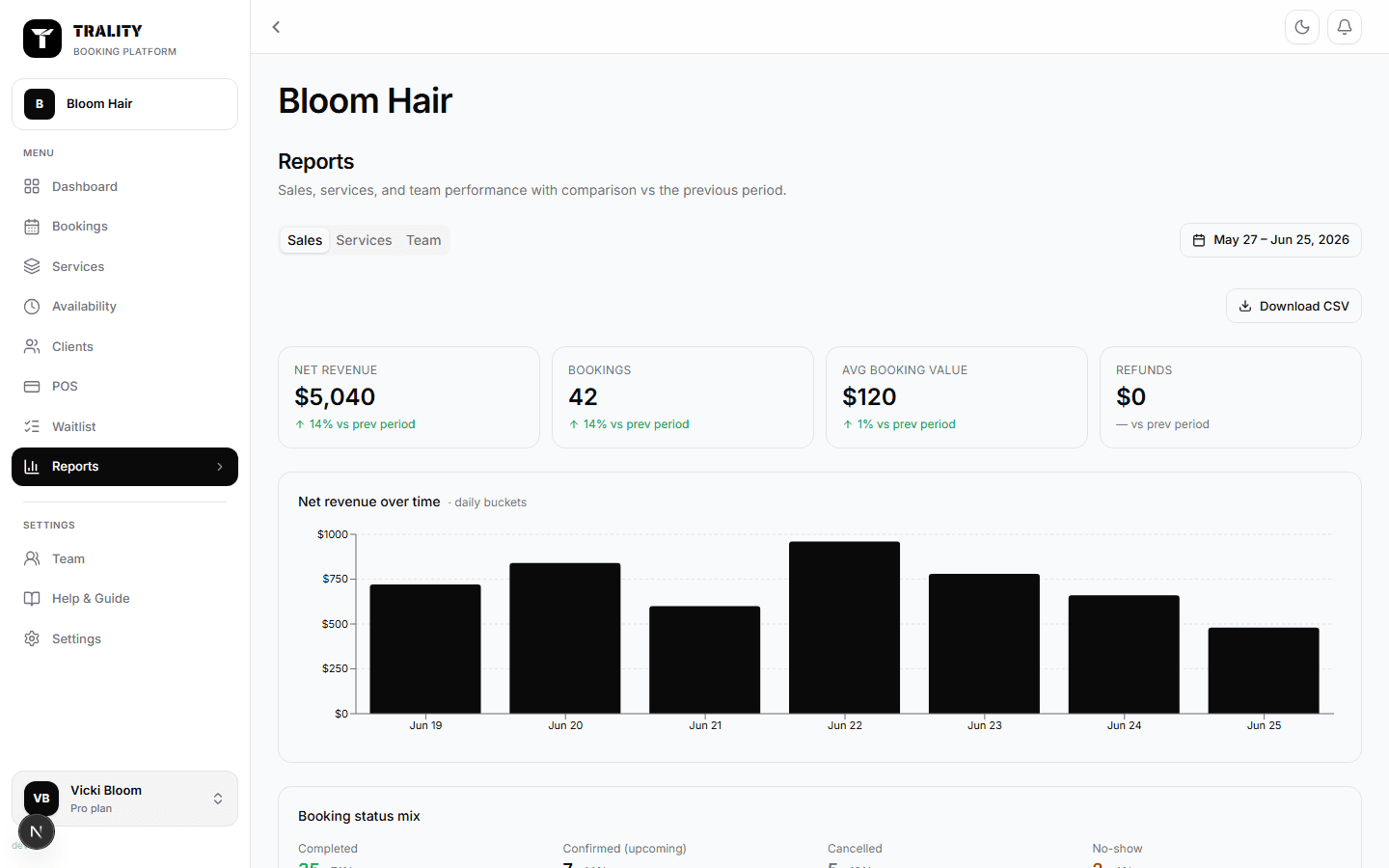Click the No-show status label

pos(1117,849)
